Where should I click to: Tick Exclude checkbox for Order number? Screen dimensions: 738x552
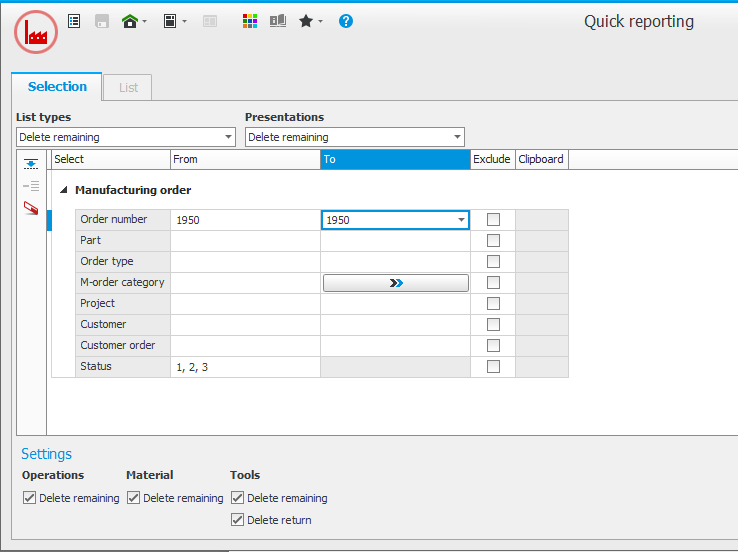tap(493, 220)
